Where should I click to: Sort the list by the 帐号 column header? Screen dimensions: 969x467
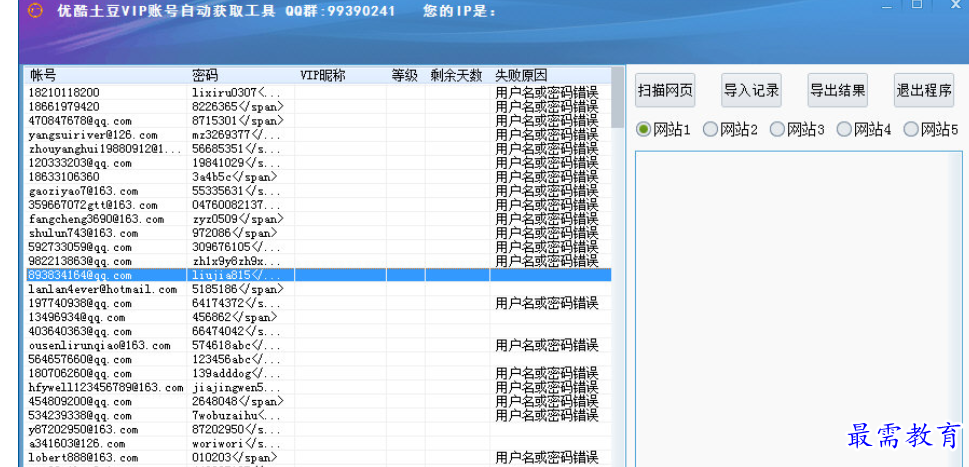pyautogui.click(x=106, y=75)
